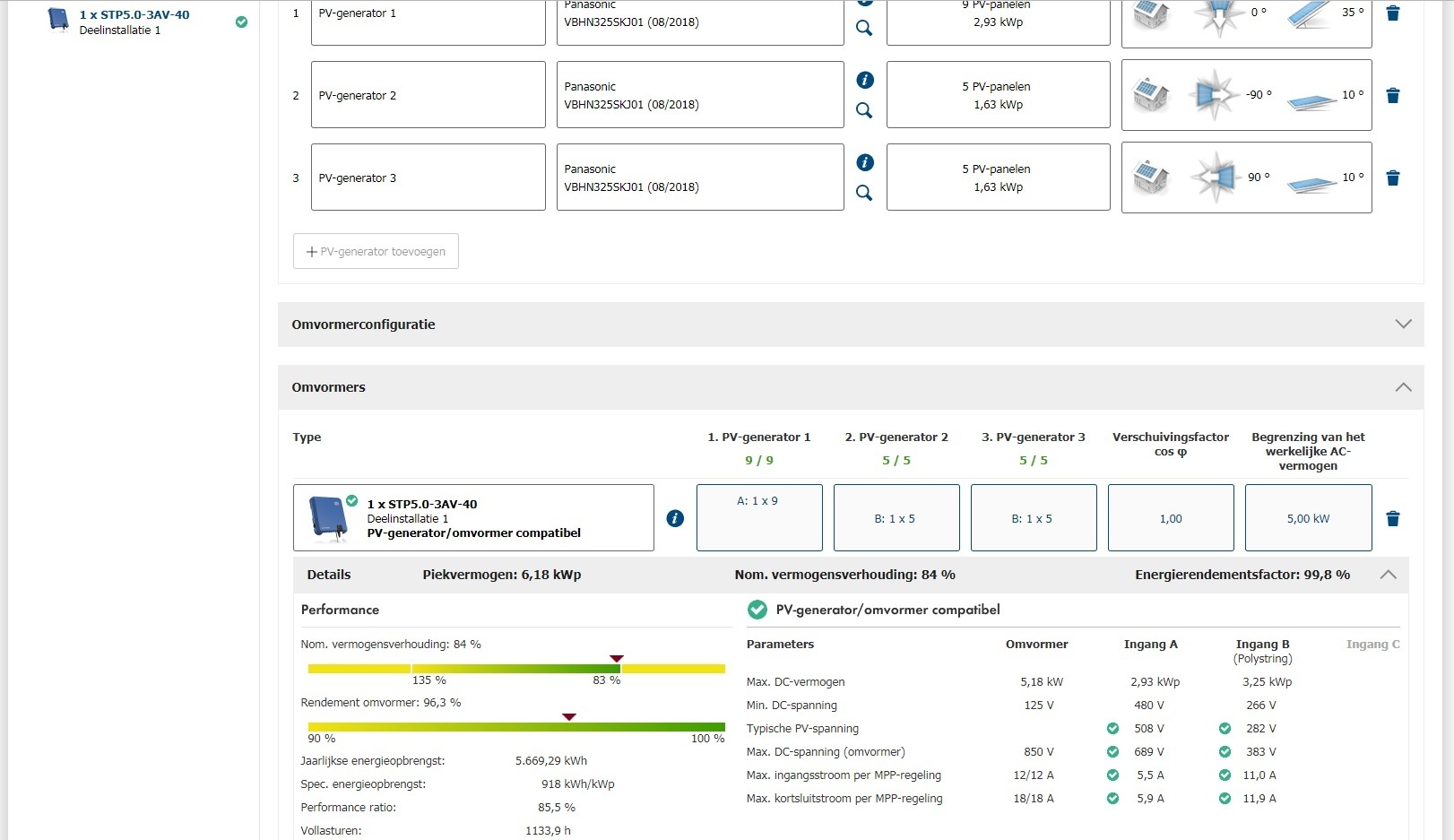
Task: Click the 5 PV-panelen box of PV-generator 3
Action: coord(998,178)
